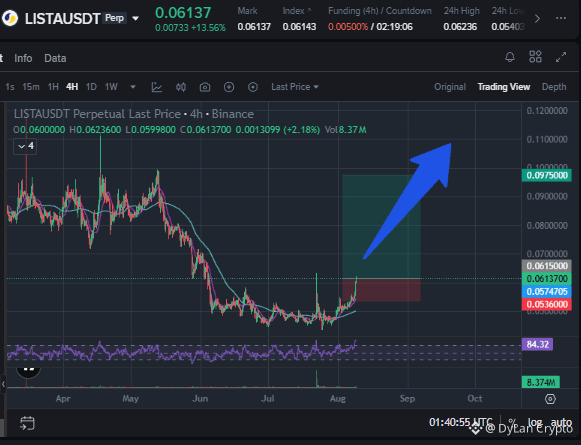
Task: Toggle the percent scale mode
Action: 512,422
